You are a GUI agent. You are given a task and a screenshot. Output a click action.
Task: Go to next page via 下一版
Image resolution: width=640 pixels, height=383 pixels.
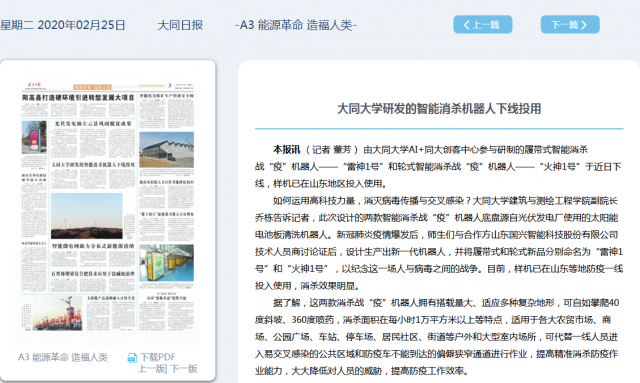click(183, 369)
